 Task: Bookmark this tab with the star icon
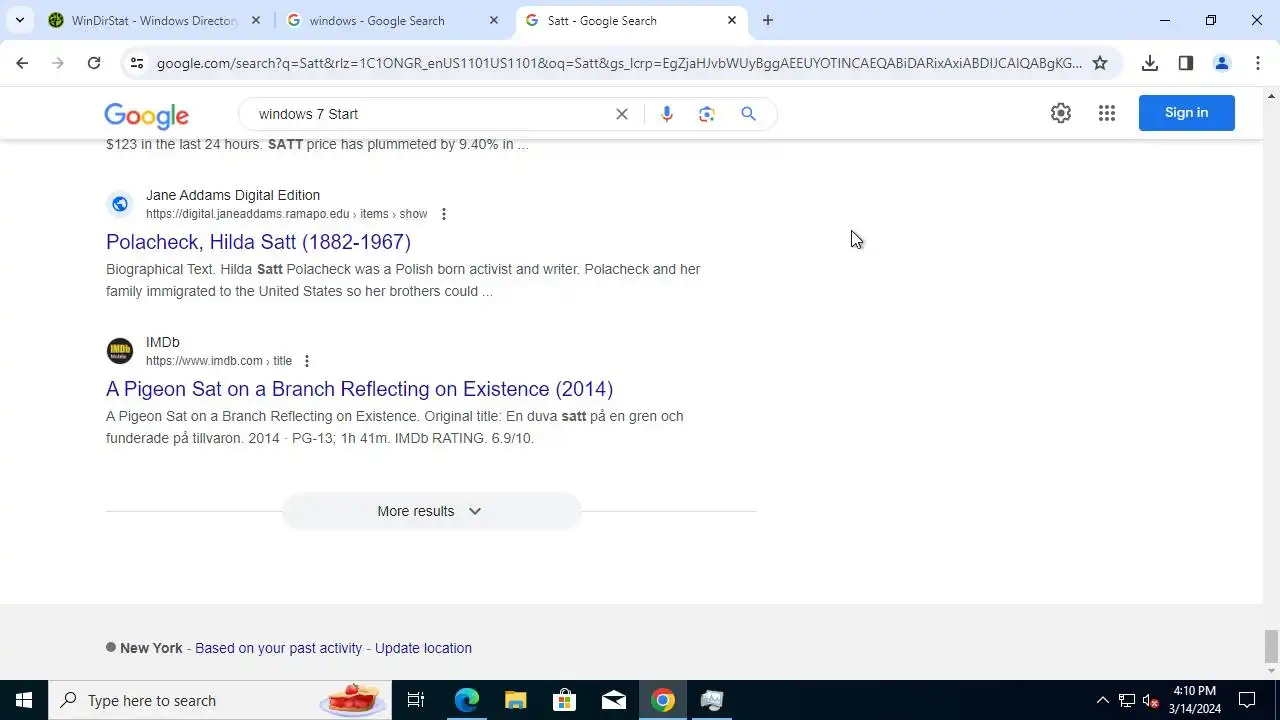pyautogui.click(x=1100, y=63)
